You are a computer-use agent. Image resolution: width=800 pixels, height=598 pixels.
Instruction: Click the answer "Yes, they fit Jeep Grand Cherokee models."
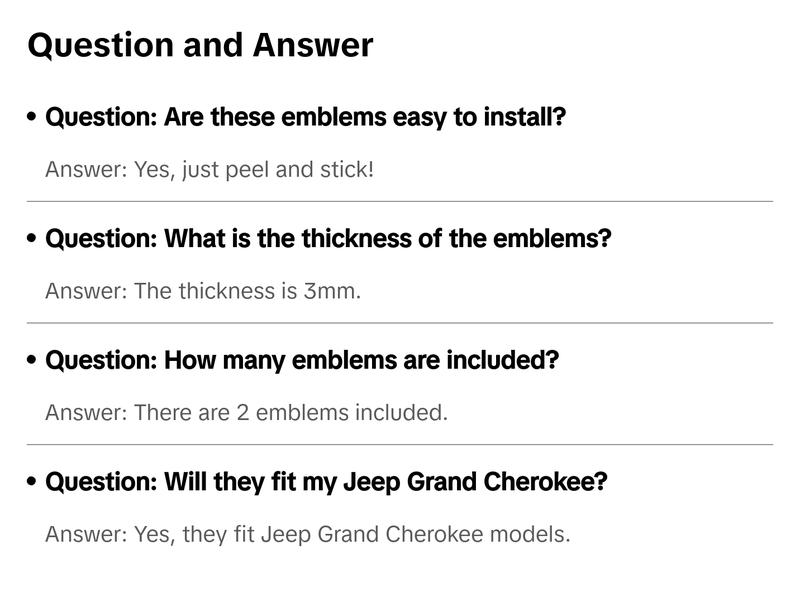[308, 534]
